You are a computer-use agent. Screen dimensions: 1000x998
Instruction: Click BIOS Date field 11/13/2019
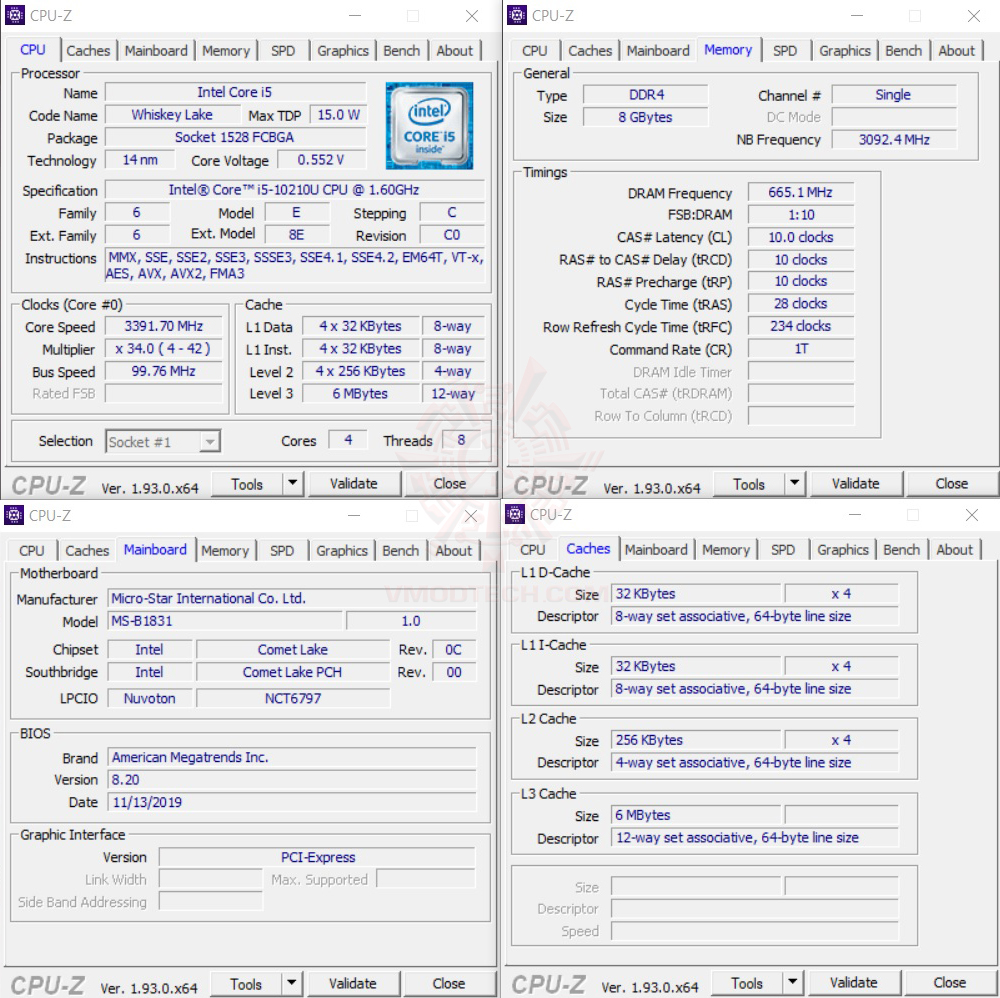pyautogui.click(x=292, y=802)
